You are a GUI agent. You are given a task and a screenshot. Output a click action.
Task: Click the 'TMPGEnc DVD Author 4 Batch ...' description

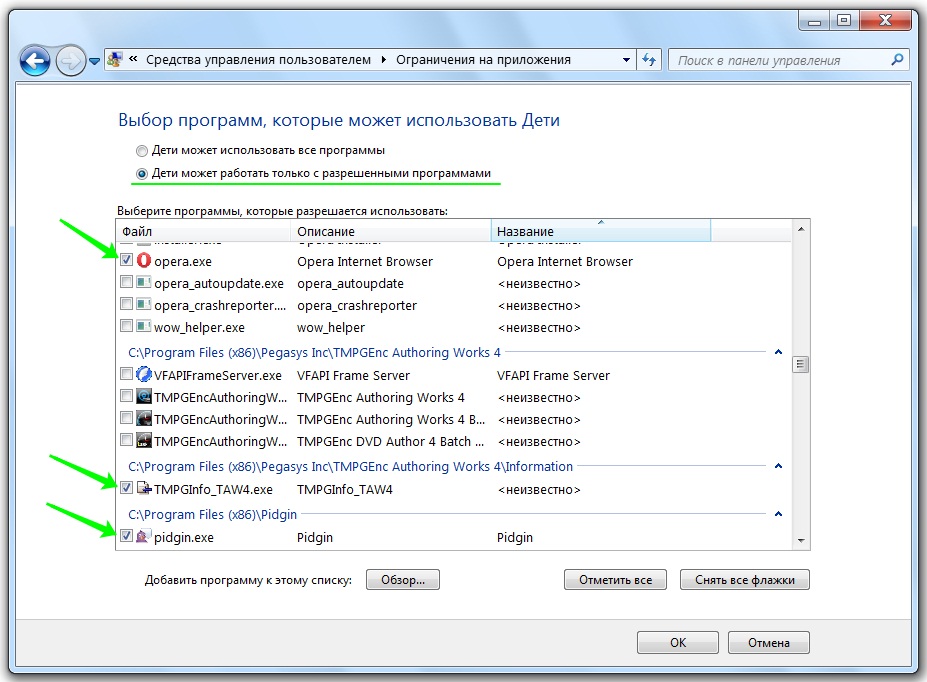point(390,441)
